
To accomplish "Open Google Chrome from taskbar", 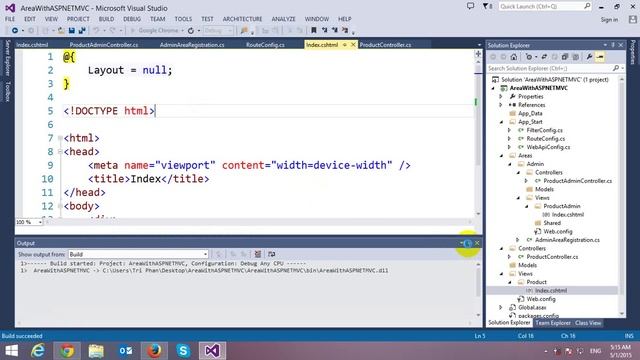I will tap(67, 351).
